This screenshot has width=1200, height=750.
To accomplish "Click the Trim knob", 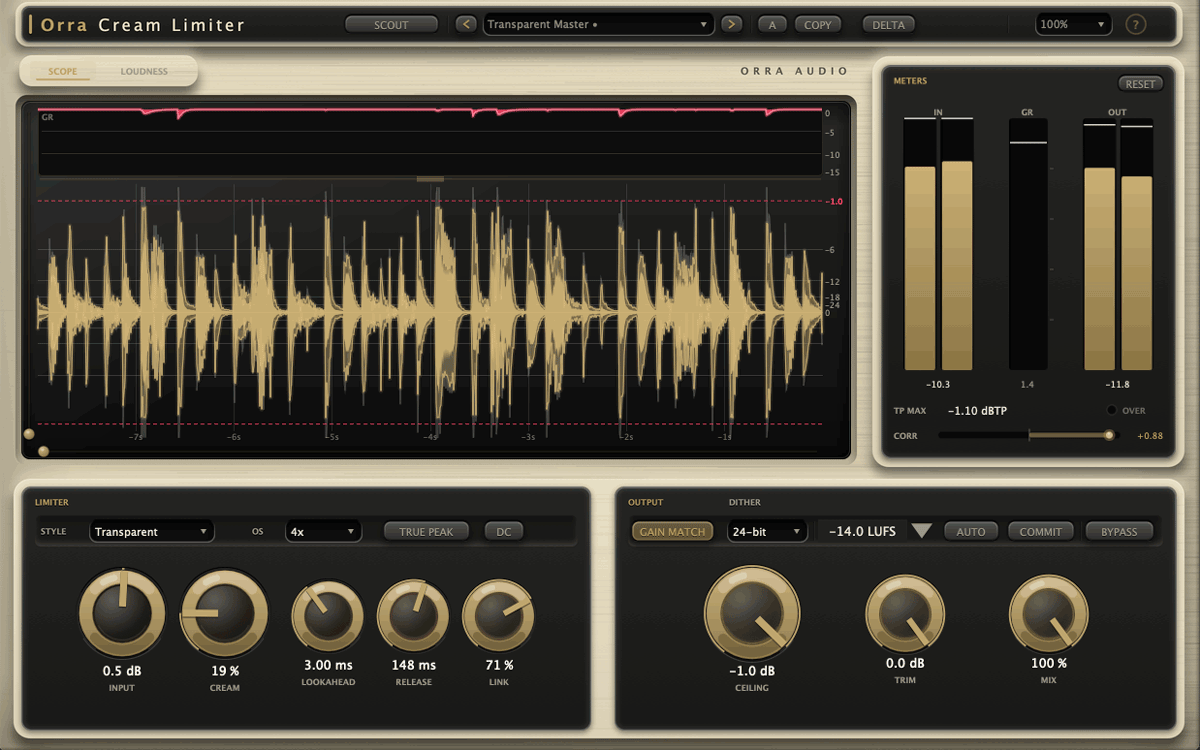I will tap(905, 614).
